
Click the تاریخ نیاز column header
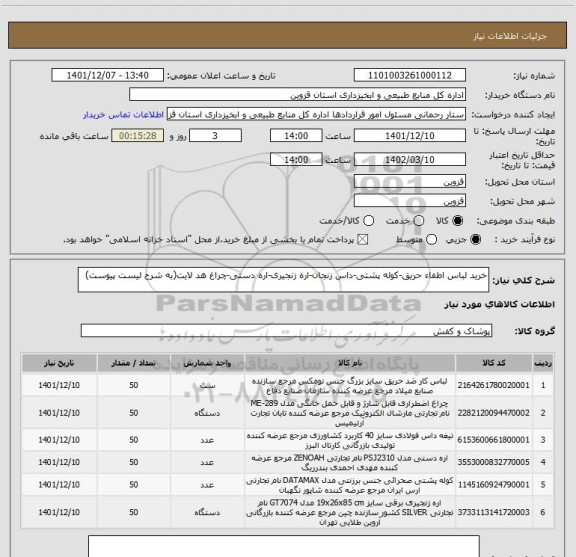click(x=59, y=363)
